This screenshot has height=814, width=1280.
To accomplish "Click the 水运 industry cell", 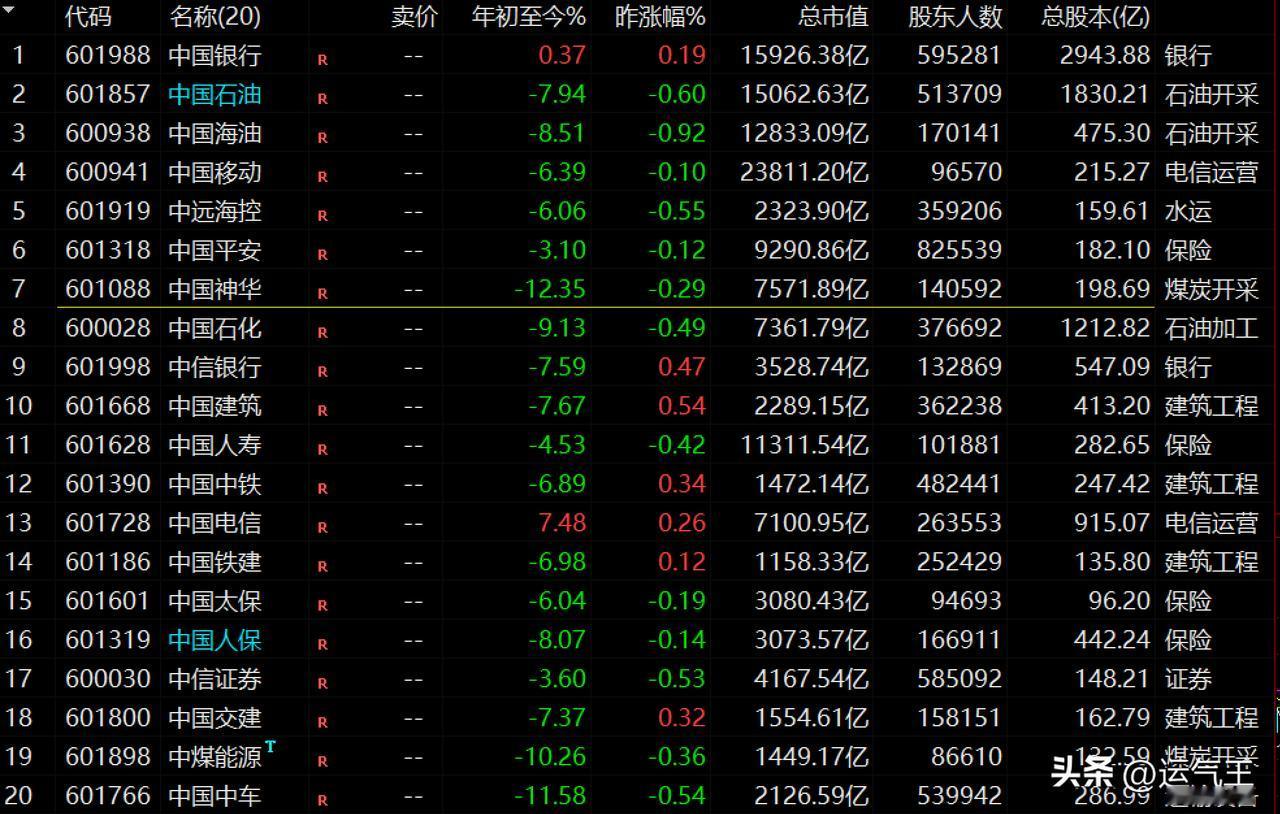I will tap(1188, 211).
